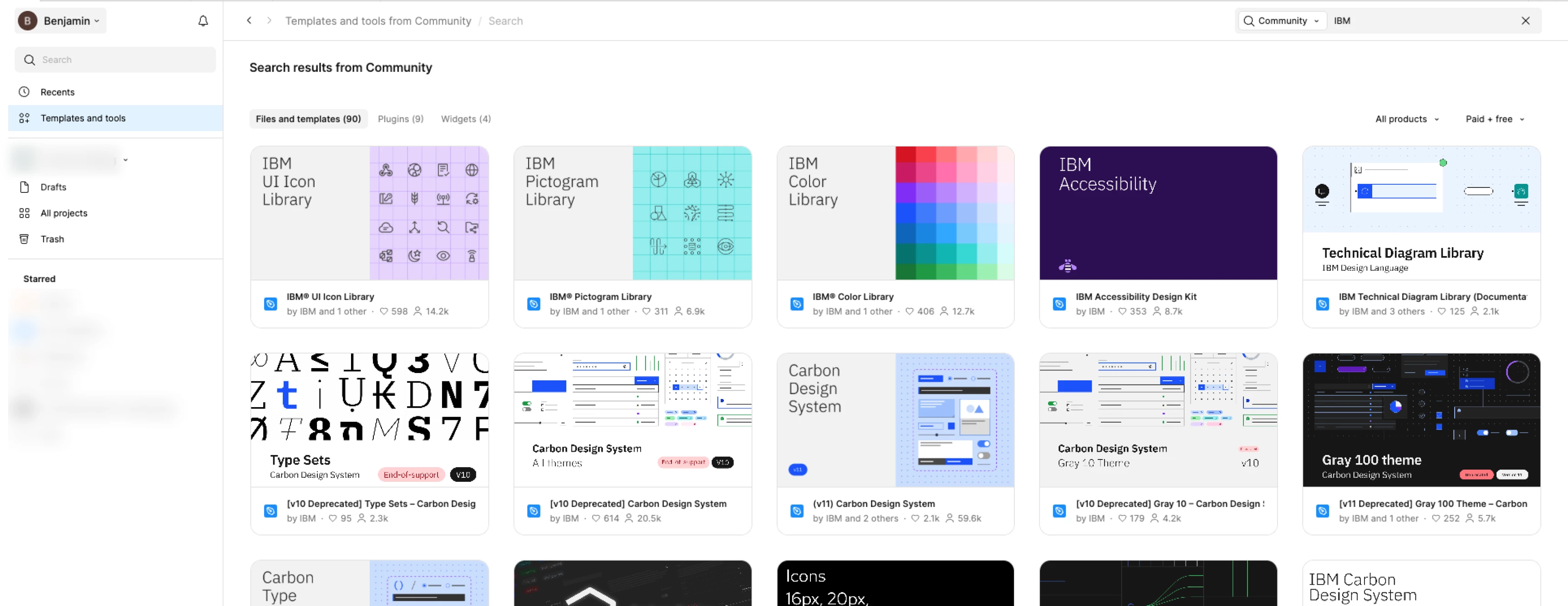
Task: Open the notifications bell
Action: tap(204, 20)
